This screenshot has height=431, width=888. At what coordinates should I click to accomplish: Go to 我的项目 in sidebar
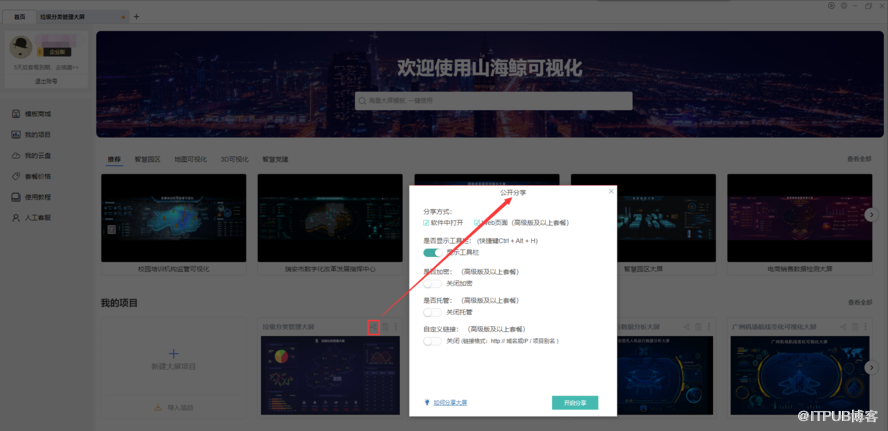(36, 134)
